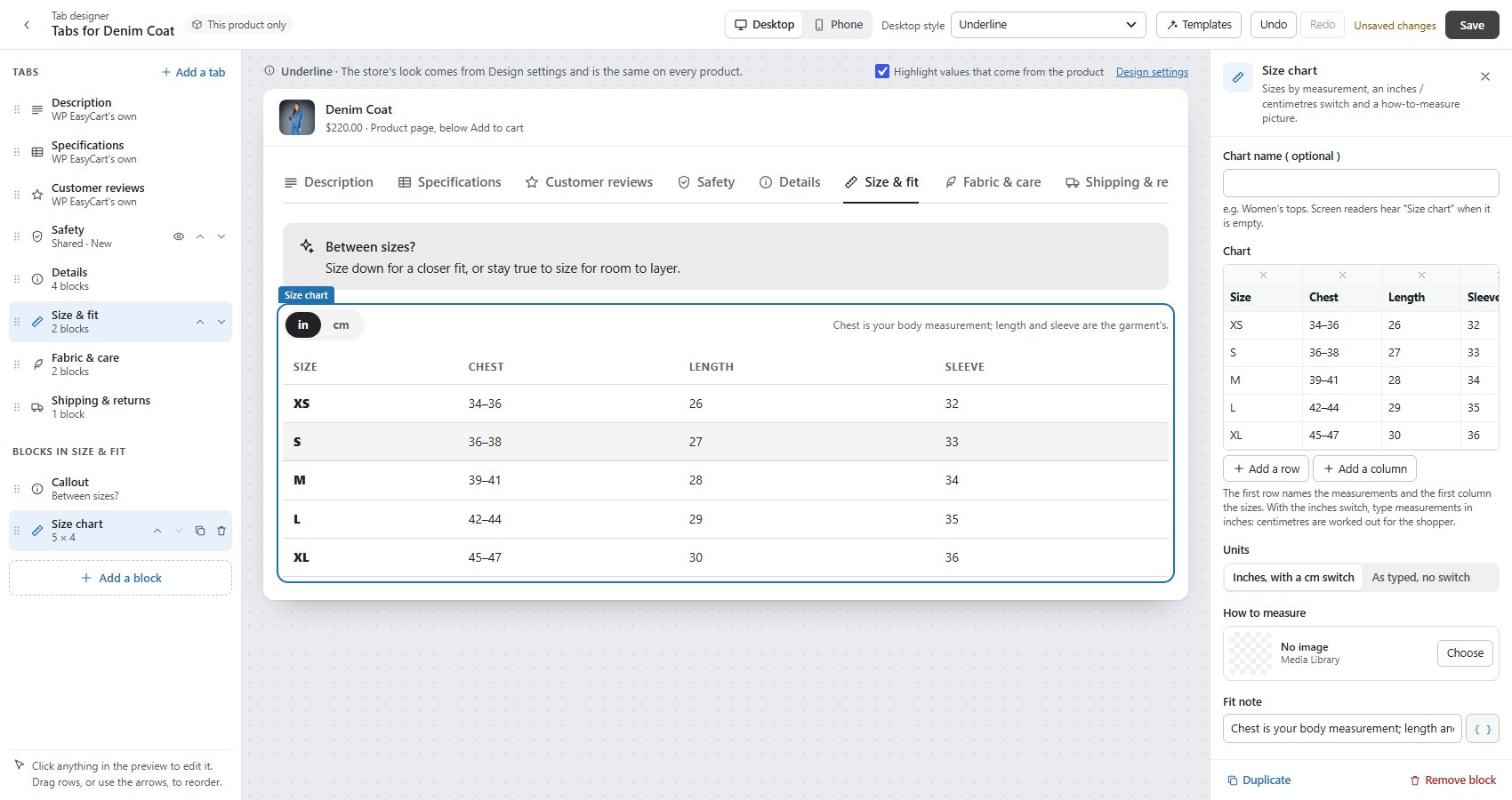This screenshot has height=800, width=1512.
Task: Toggle visibility of the Safety tab
Action: (x=179, y=236)
